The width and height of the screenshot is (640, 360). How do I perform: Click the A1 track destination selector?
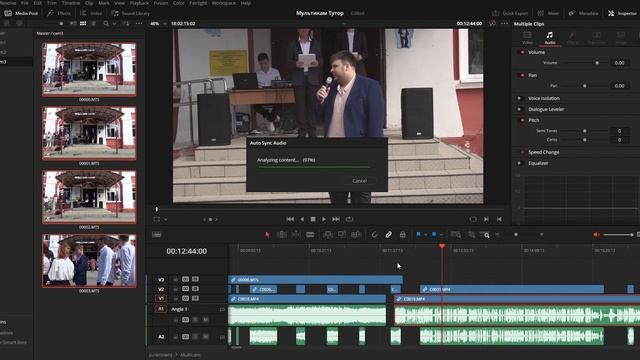pyautogui.click(x=161, y=309)
